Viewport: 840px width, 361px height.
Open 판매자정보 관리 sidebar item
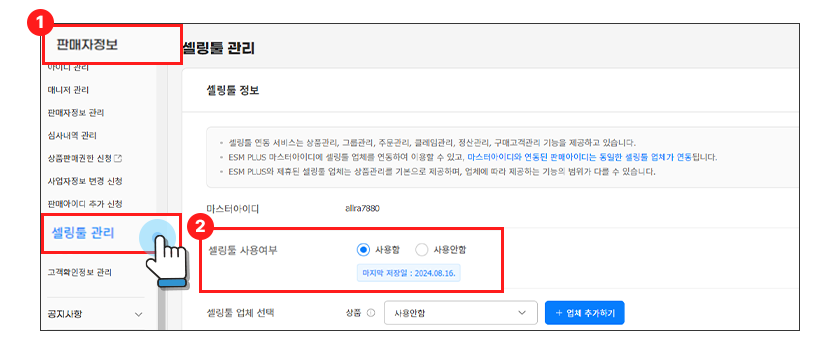(76, 112)
